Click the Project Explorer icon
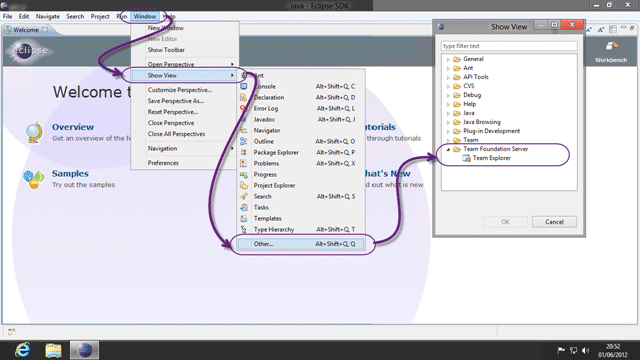Screen dimensions: 640x360 coord(244,185)
